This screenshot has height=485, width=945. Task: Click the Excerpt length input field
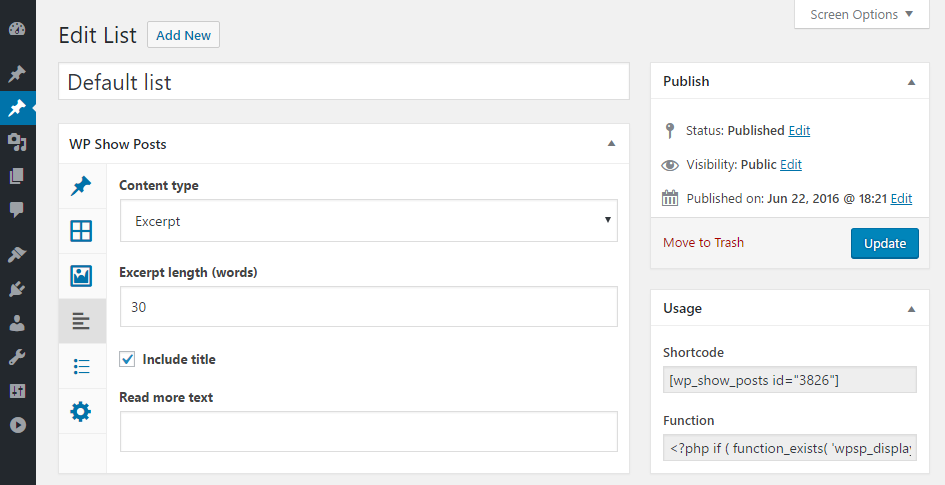[368, 307]
